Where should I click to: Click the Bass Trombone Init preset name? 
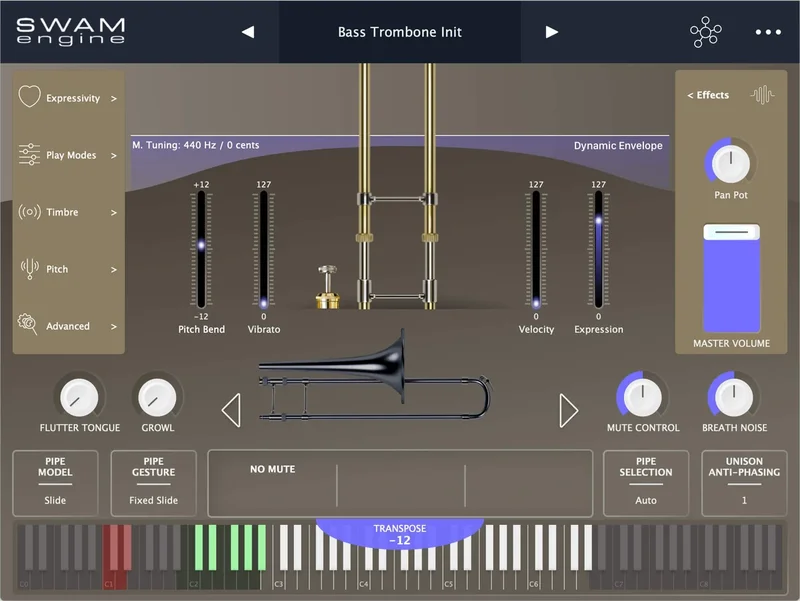coord(399,32)
